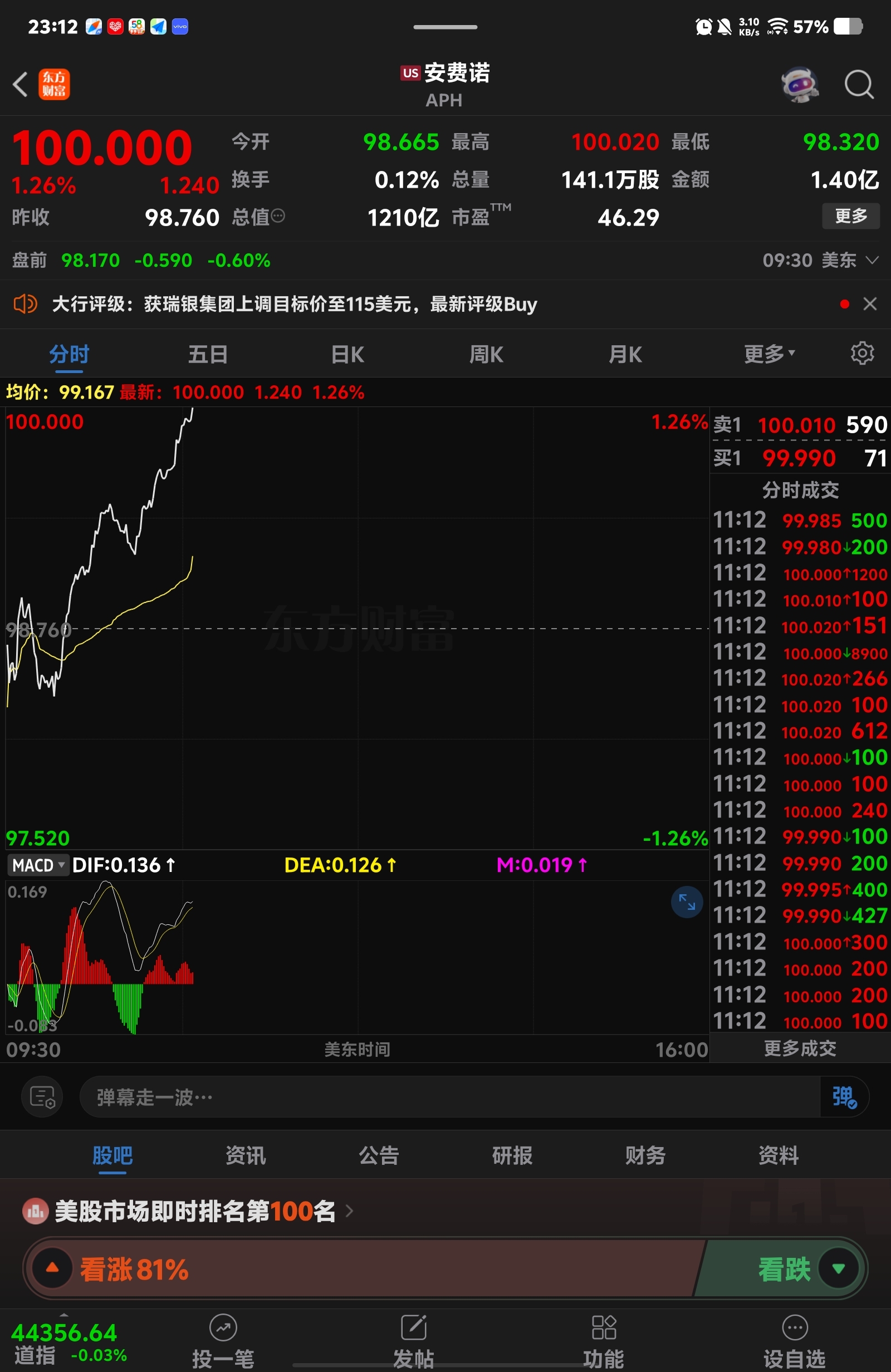Screen dimensions: 891x1372
Task: Switch to the 五日 chart tab
Action: (208, 354)
